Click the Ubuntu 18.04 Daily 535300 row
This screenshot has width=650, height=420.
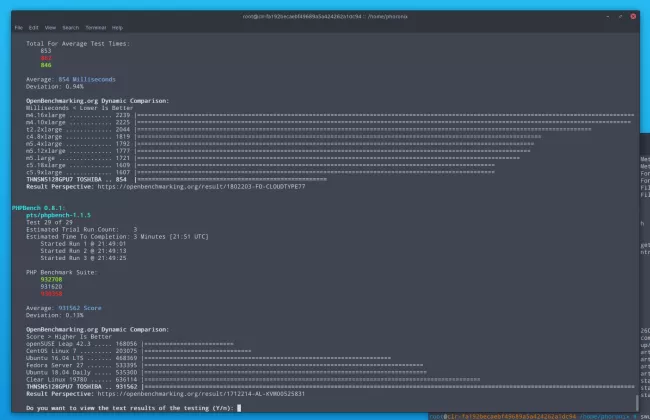coord(226,372)
